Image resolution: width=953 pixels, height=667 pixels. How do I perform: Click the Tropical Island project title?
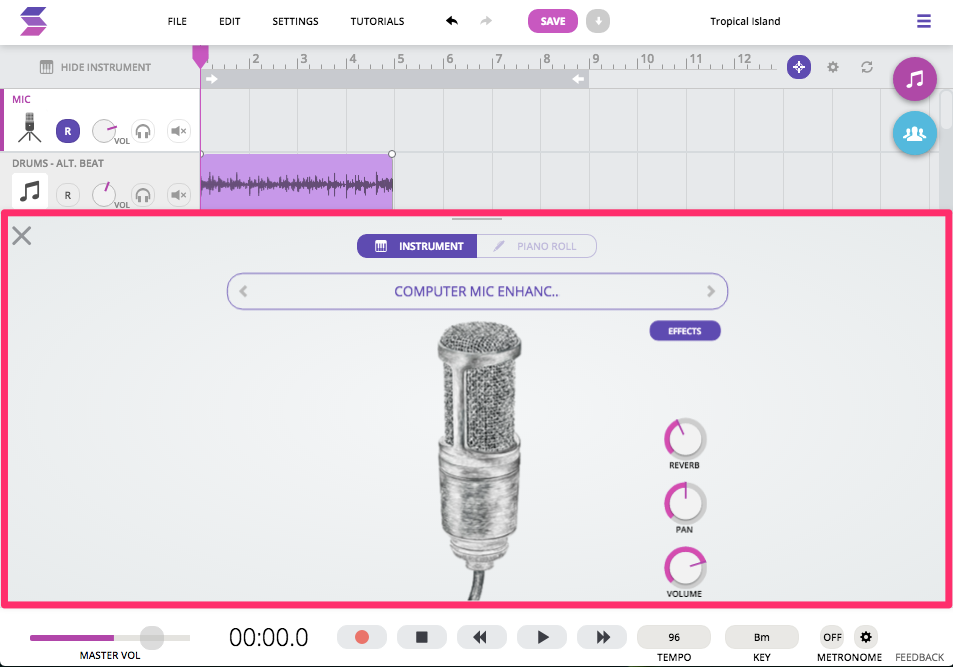point(745,21)
